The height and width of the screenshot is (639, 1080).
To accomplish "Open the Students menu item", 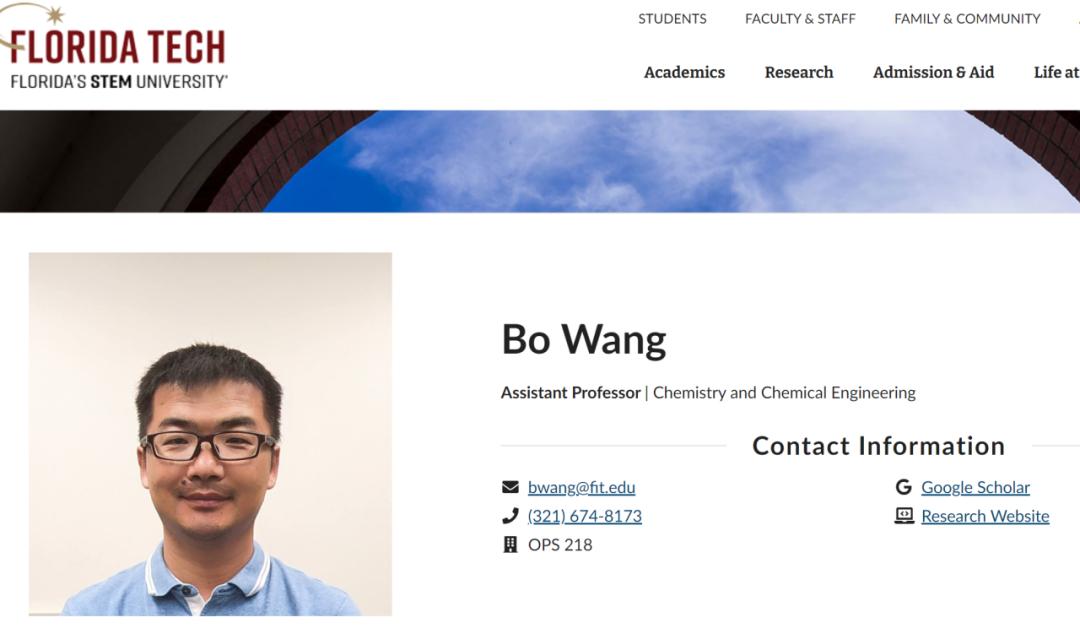I will point(672,19).
